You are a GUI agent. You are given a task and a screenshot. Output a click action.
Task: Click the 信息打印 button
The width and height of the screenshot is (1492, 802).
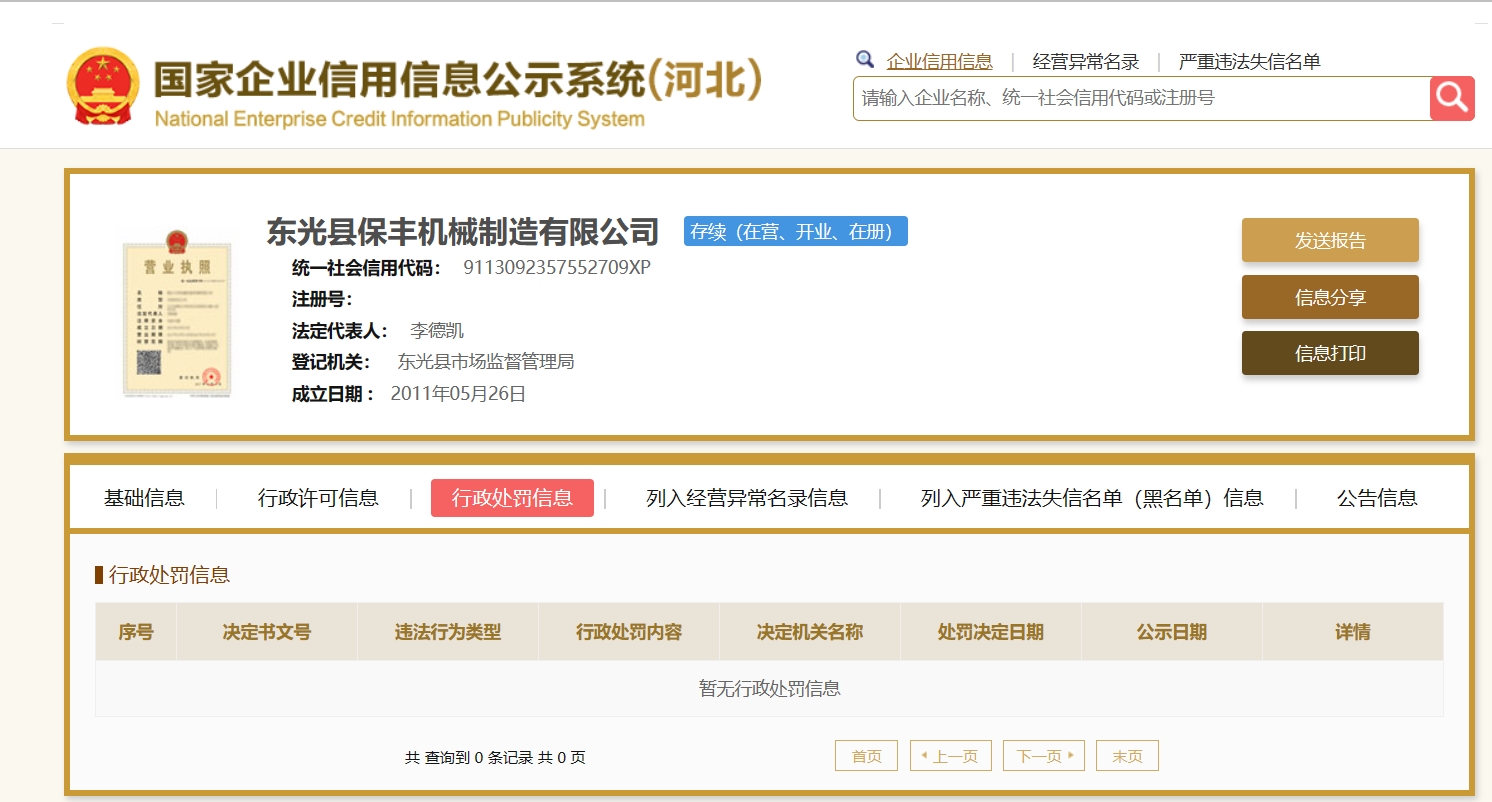[x=1330, y=353]
